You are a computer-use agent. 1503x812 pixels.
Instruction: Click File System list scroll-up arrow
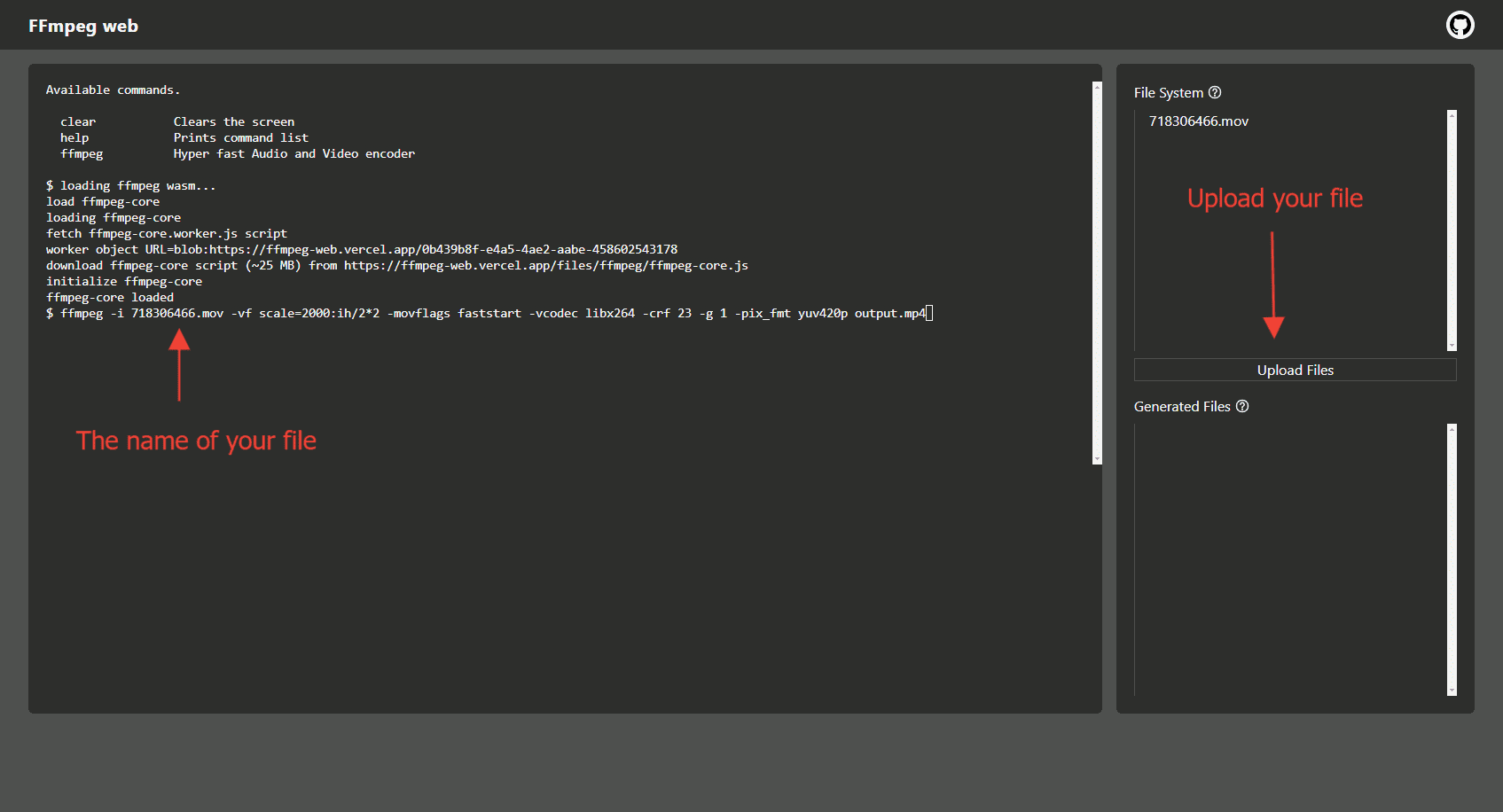click(1452, 115)
